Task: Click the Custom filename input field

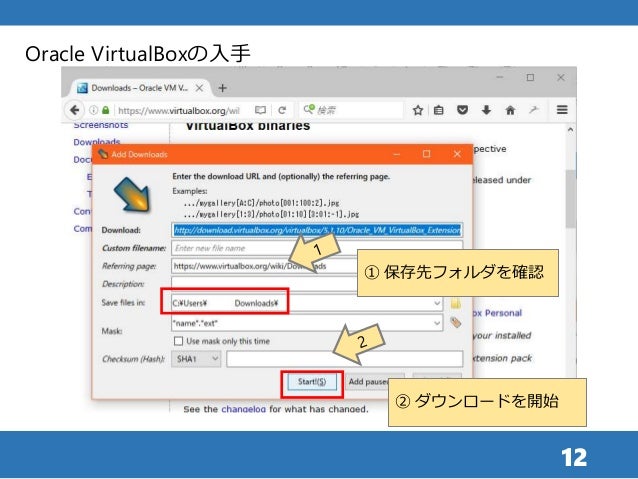Action: 317,248
